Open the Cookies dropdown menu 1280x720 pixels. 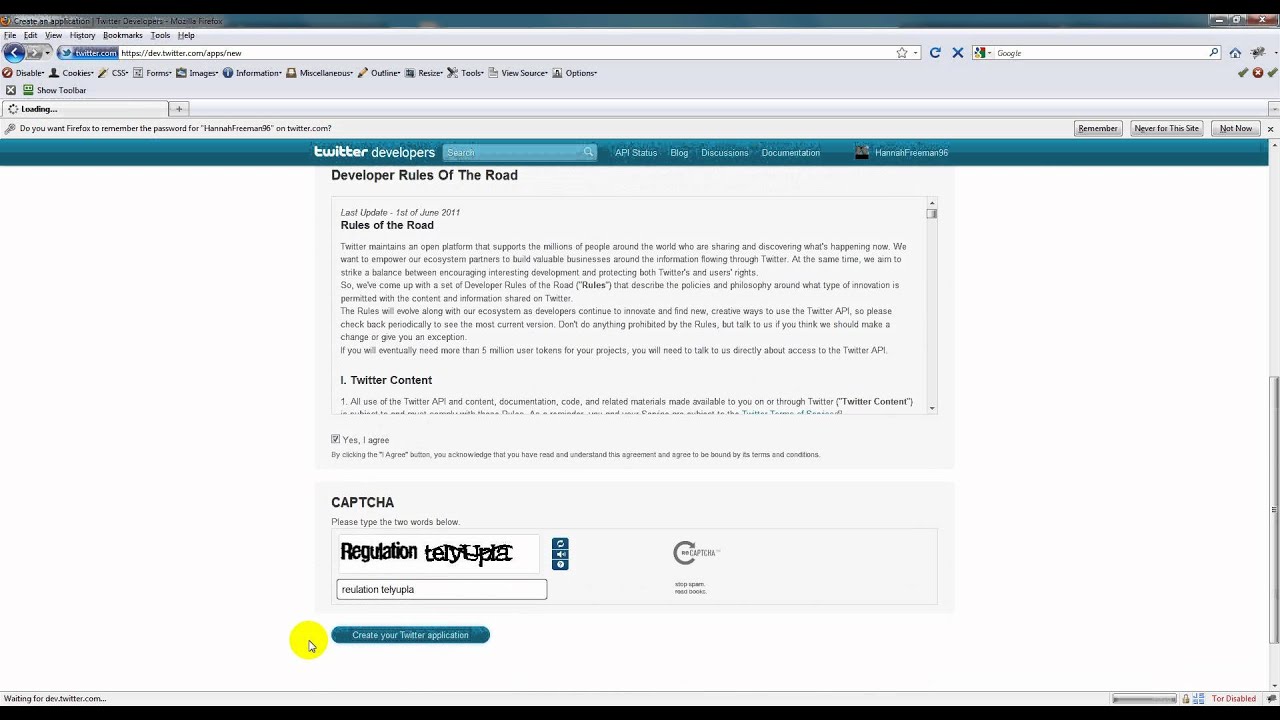[71, 73]
